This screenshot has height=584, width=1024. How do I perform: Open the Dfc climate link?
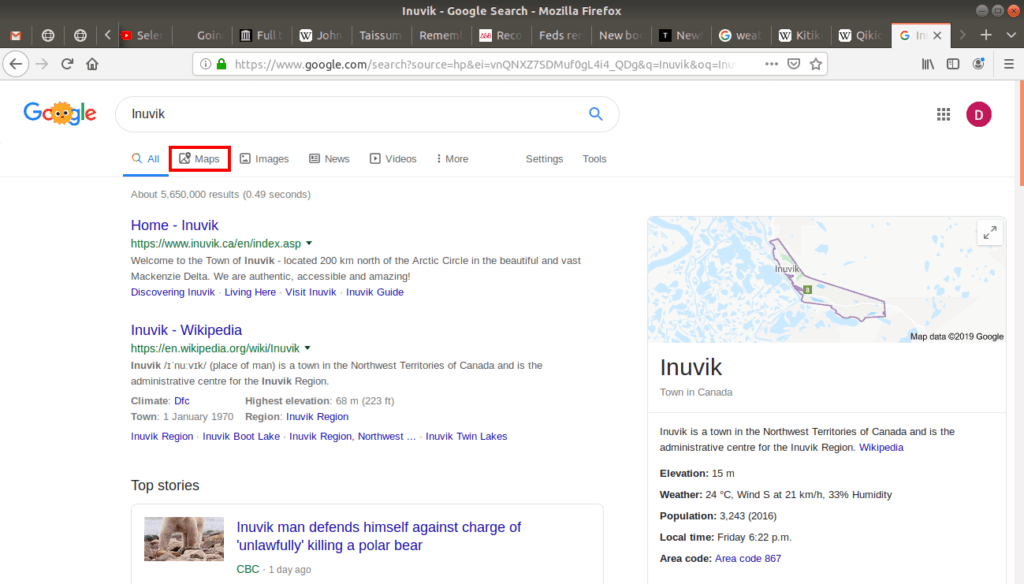(x=182, y=400)
